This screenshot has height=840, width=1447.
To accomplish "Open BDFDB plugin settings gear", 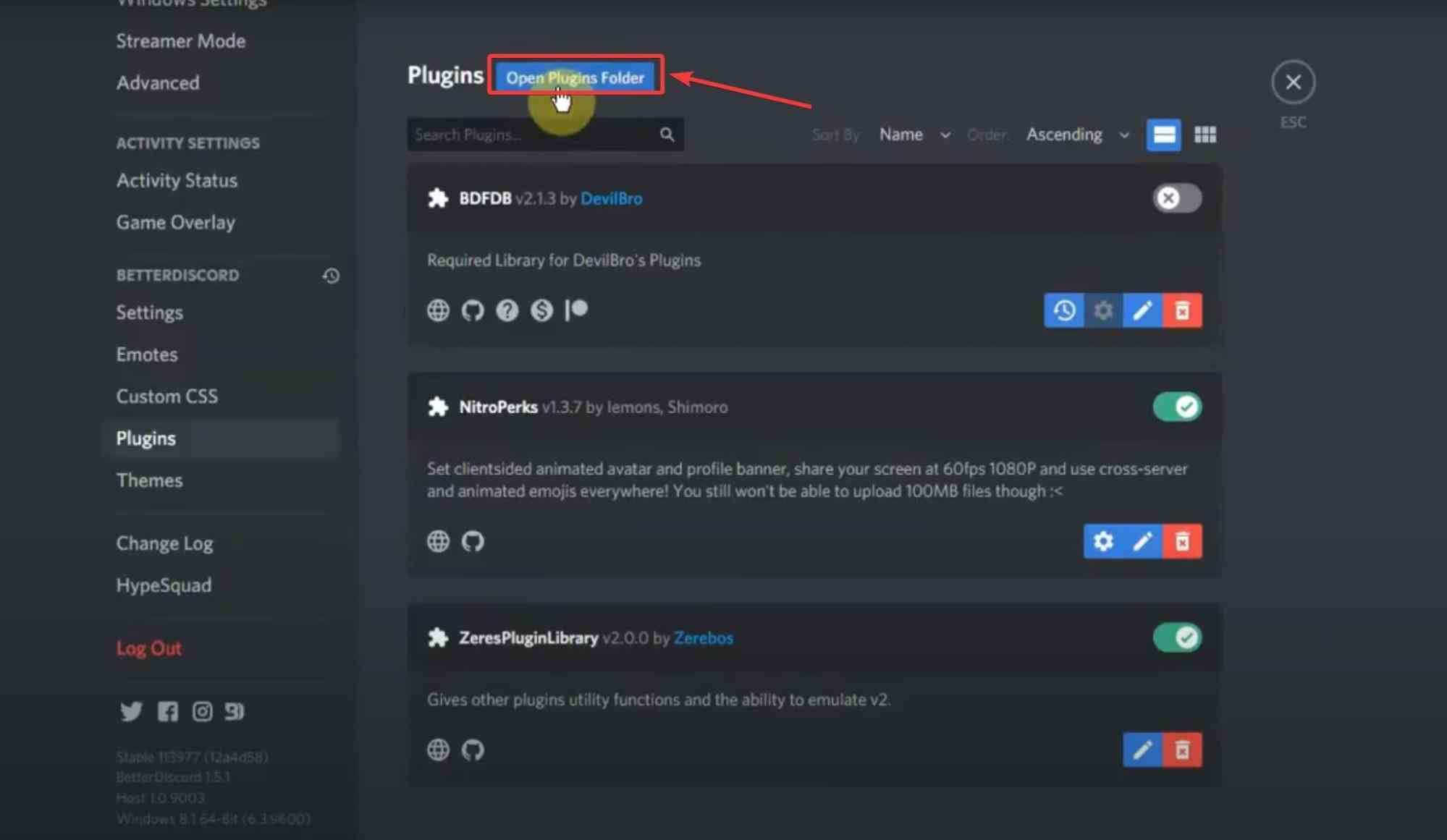I will click(x=1103, y=310).
